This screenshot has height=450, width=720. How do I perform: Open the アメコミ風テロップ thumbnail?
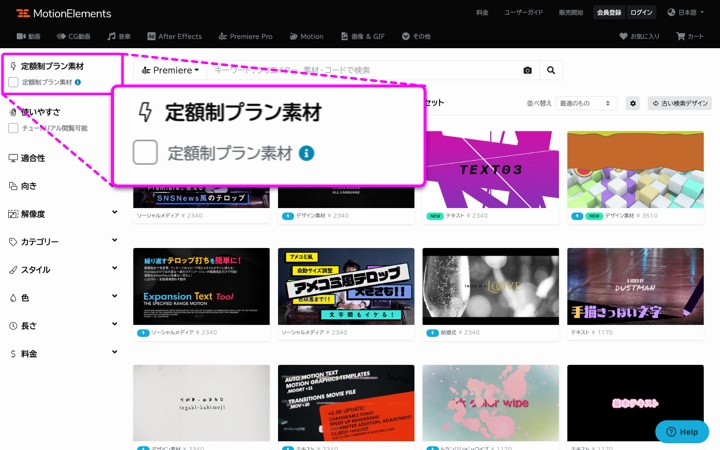tap(346, 287)
